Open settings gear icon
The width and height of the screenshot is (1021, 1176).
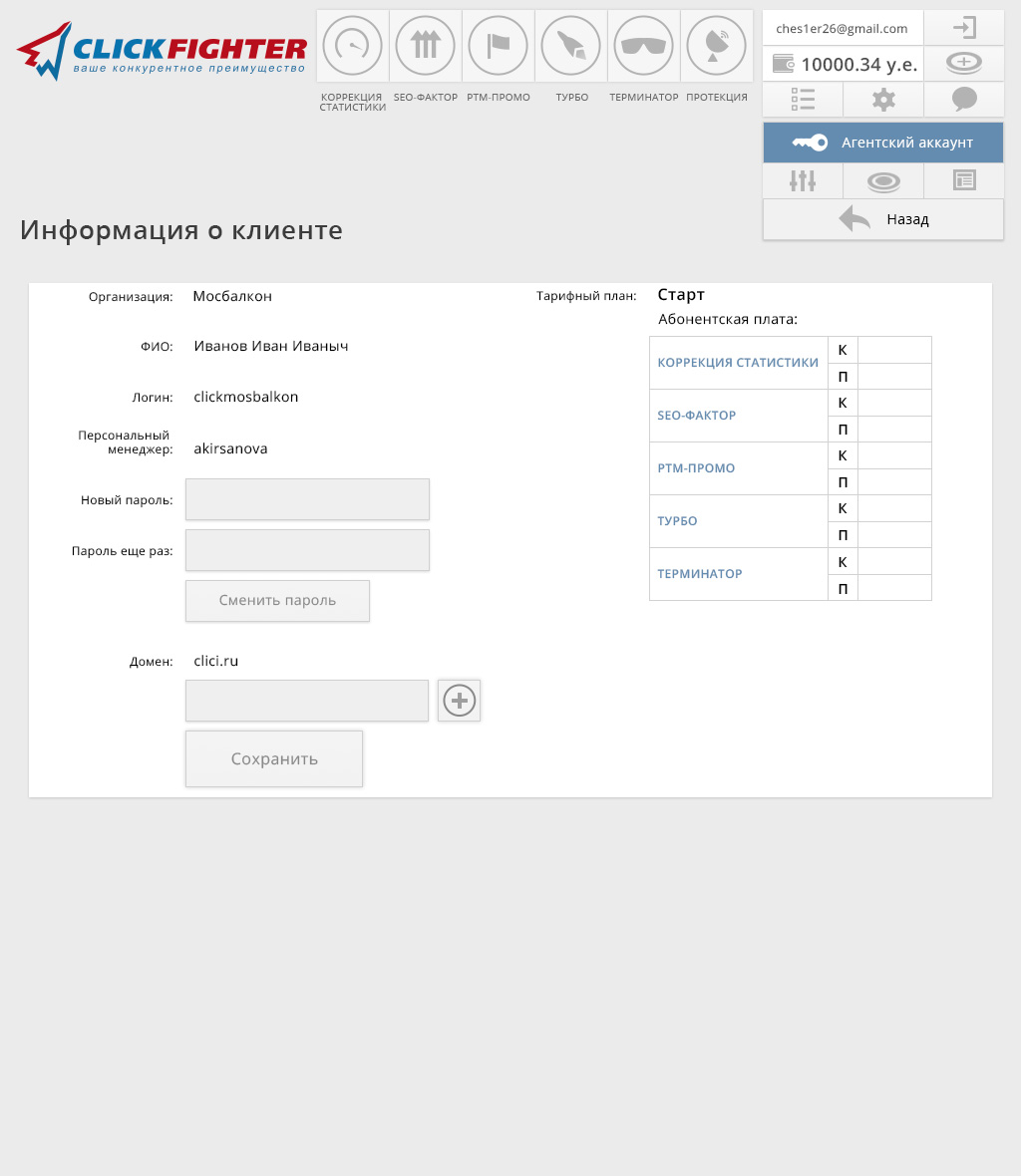(x=883, y=99)
